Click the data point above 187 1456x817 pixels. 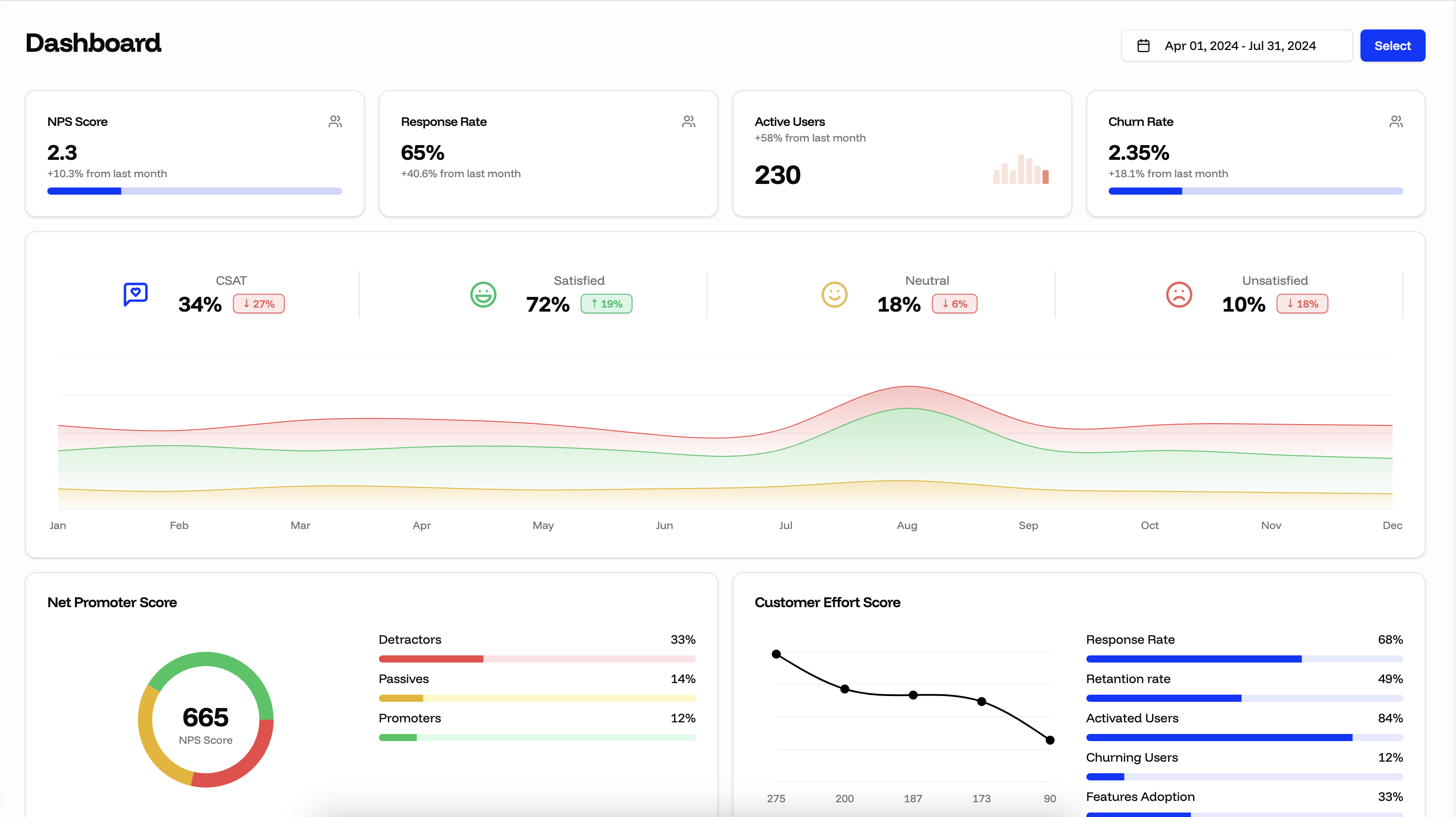(913, 695)
